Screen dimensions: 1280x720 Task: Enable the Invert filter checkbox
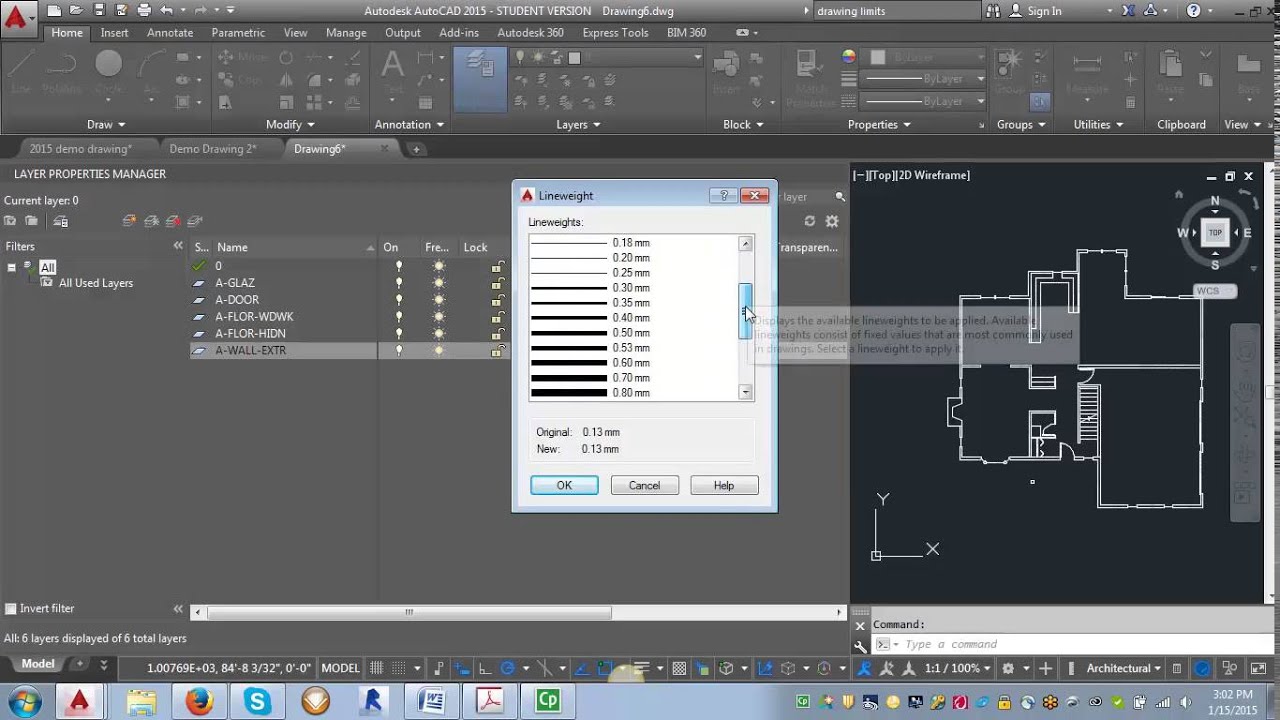11,608
